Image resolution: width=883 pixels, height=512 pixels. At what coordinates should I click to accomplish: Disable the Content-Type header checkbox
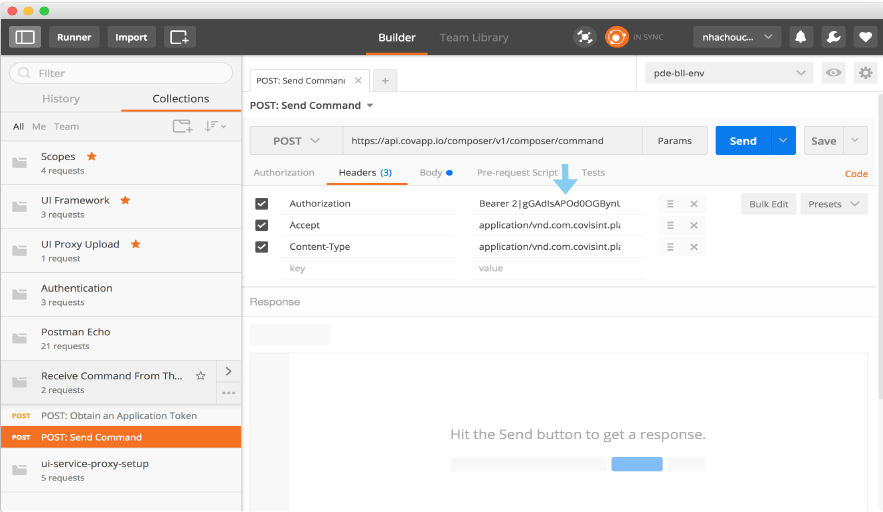262,247
